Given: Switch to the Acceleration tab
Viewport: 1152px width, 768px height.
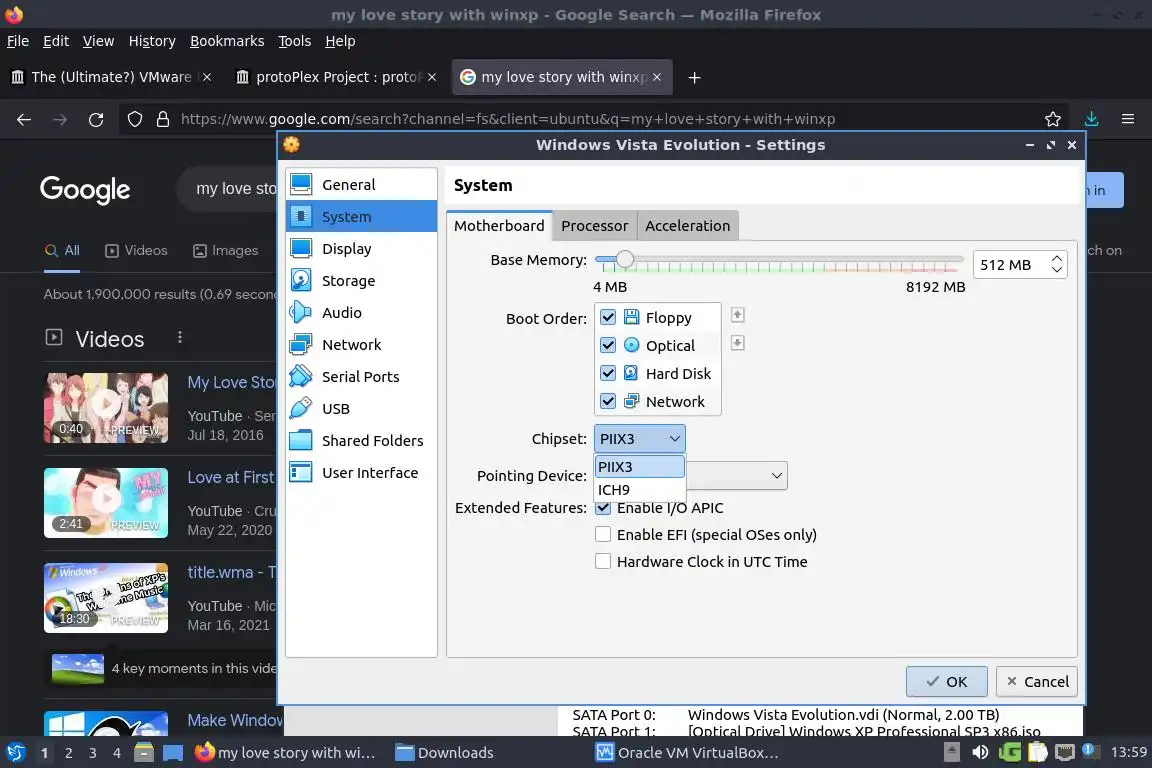Looking at the screenshot, I should [x=688, y=226].
